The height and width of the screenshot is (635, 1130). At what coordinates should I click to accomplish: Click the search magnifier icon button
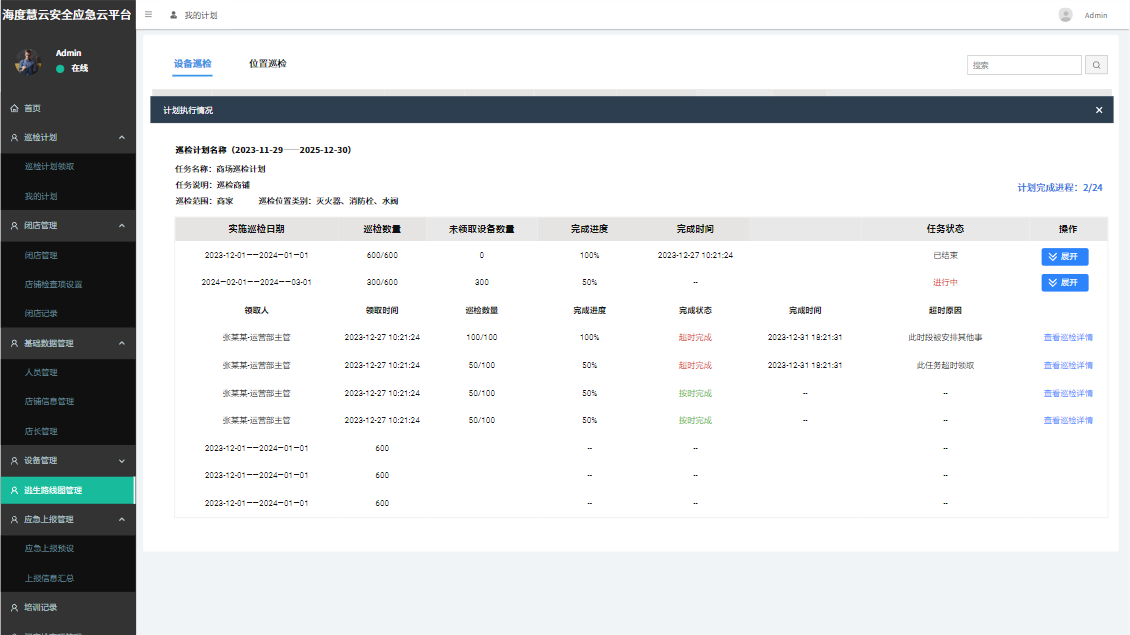click(1097, 65)
